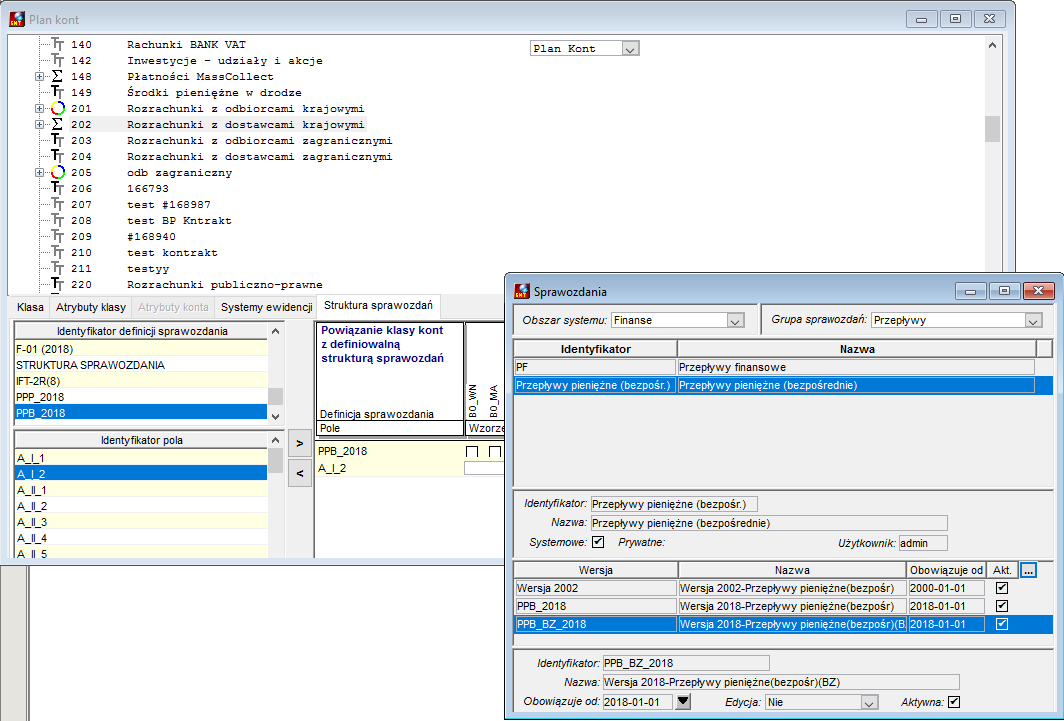Expand tree node for account 202
The image size is (1064, 721).
[39, 125]
